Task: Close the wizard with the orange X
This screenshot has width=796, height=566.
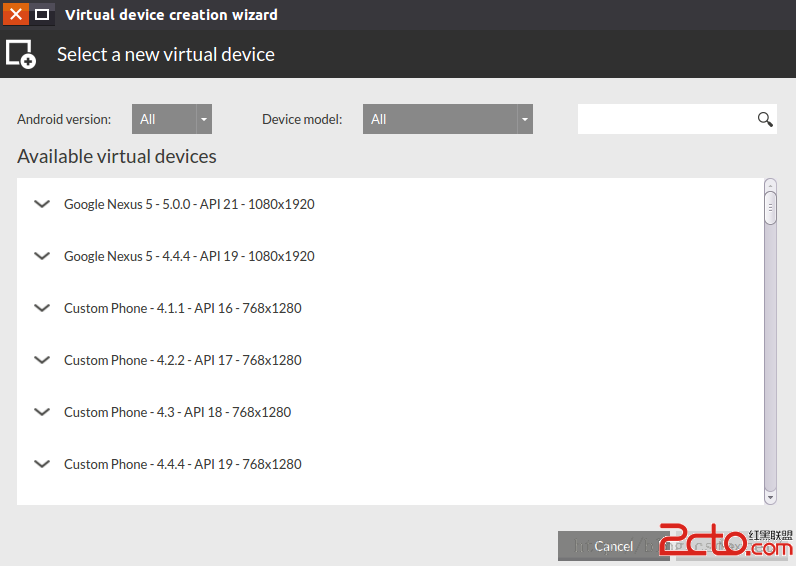Action: [16, 14]
